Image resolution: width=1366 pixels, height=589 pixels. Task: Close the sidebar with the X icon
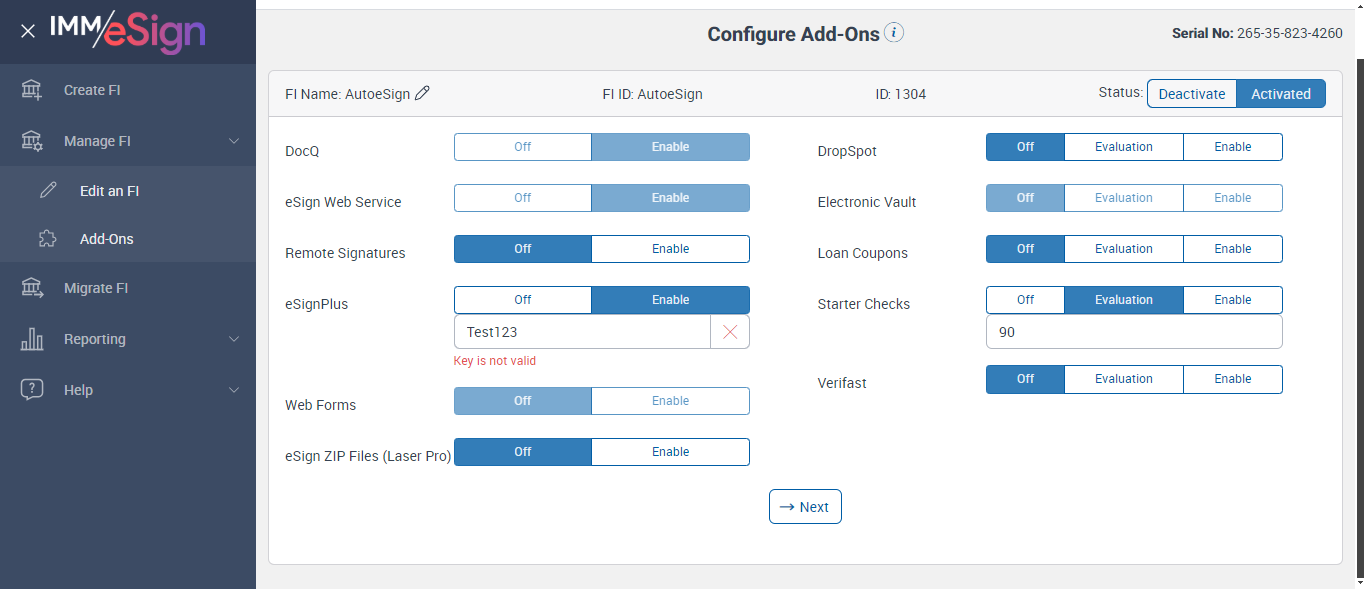pos(28,31)
